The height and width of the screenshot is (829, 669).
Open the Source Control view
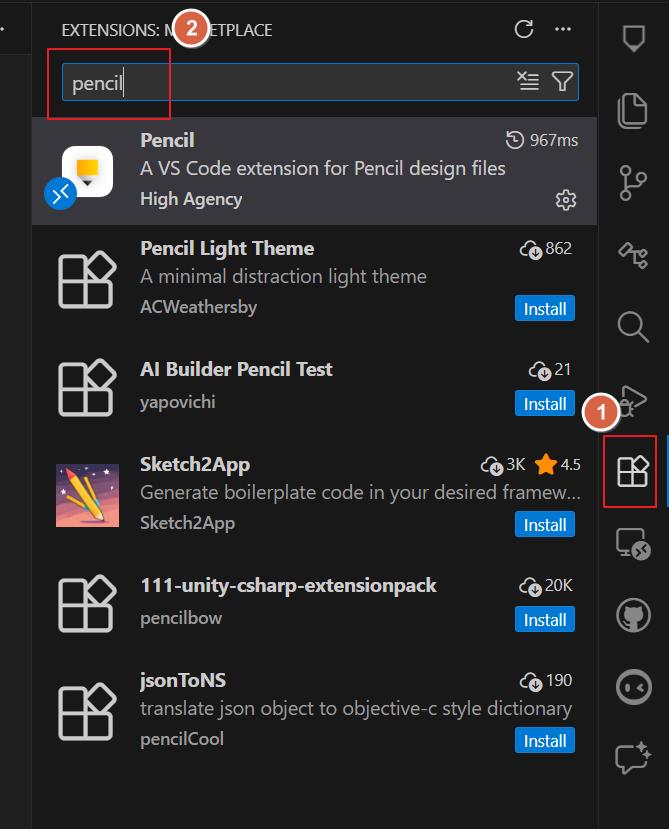(633, 183)
